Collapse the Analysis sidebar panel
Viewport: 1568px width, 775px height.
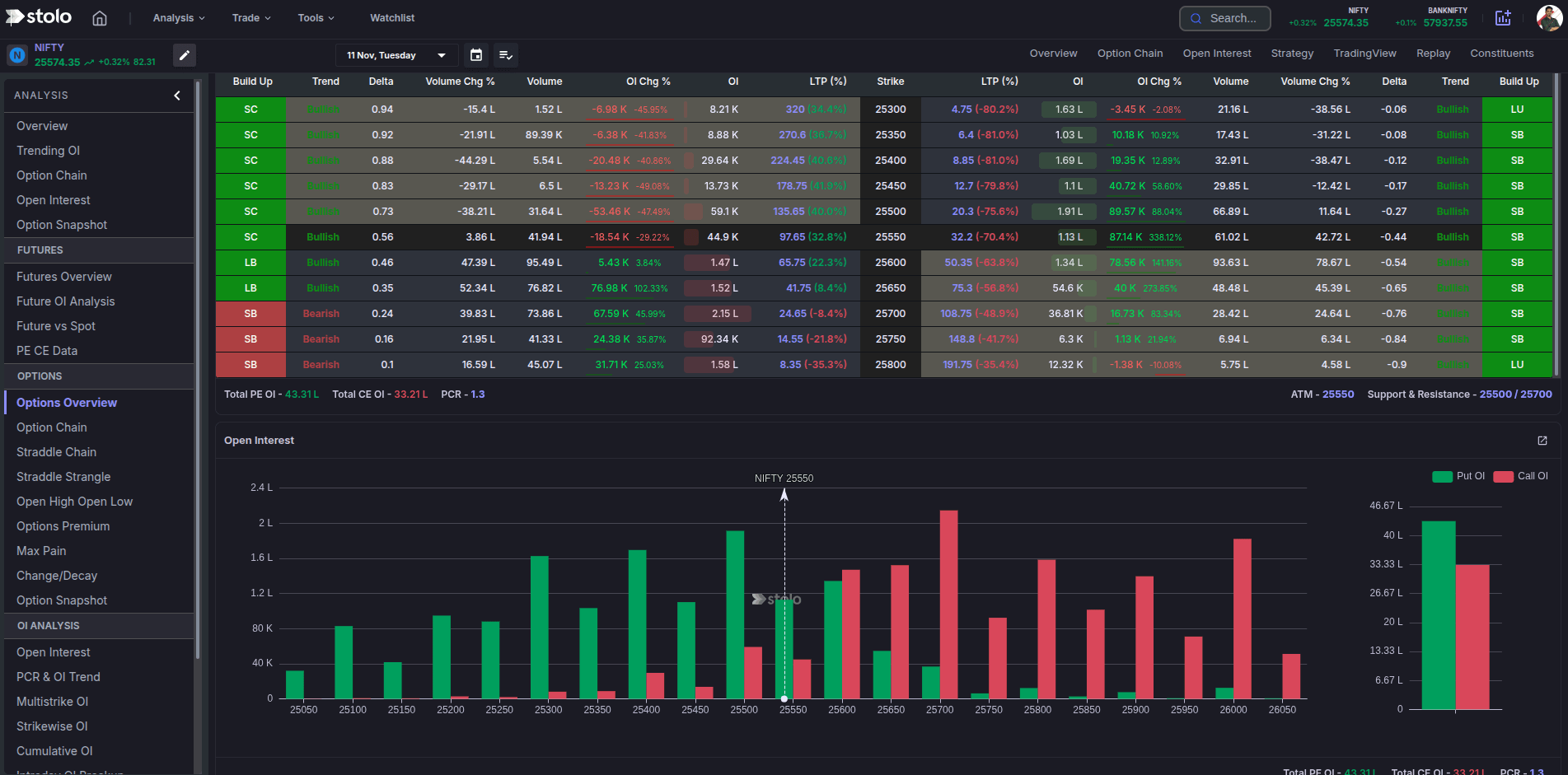tap(176, 95)
